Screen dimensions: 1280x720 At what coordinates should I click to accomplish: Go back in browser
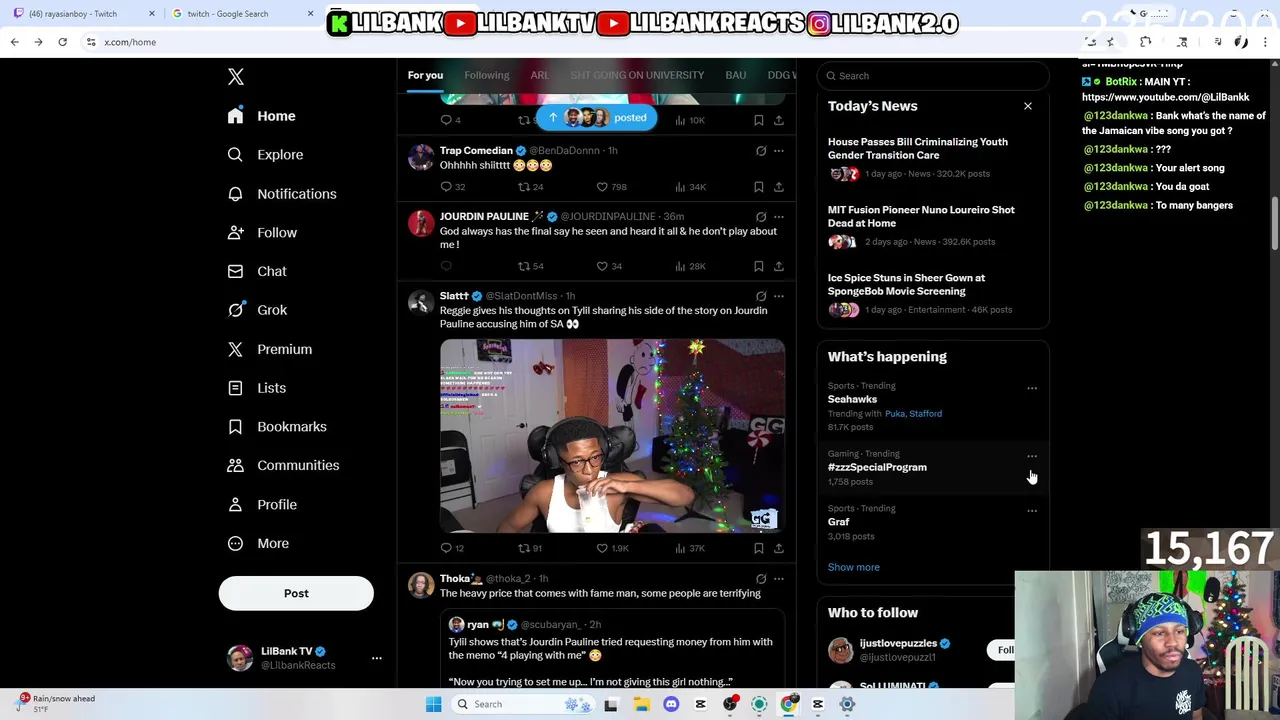tap(15, 42)
